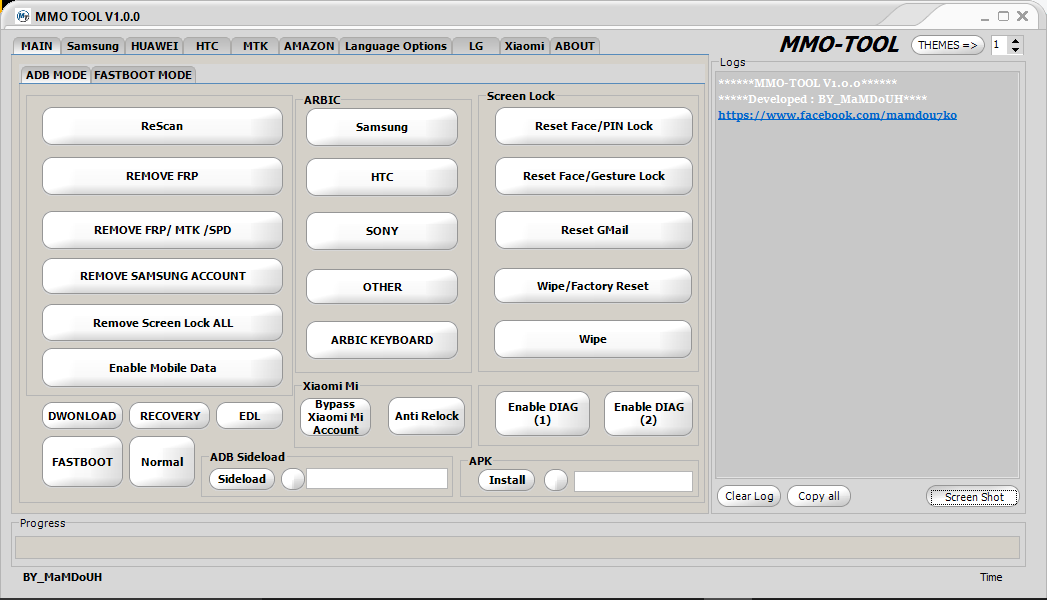
Task: Click Samsung in ARBIC group
Action: pos(382,127)
